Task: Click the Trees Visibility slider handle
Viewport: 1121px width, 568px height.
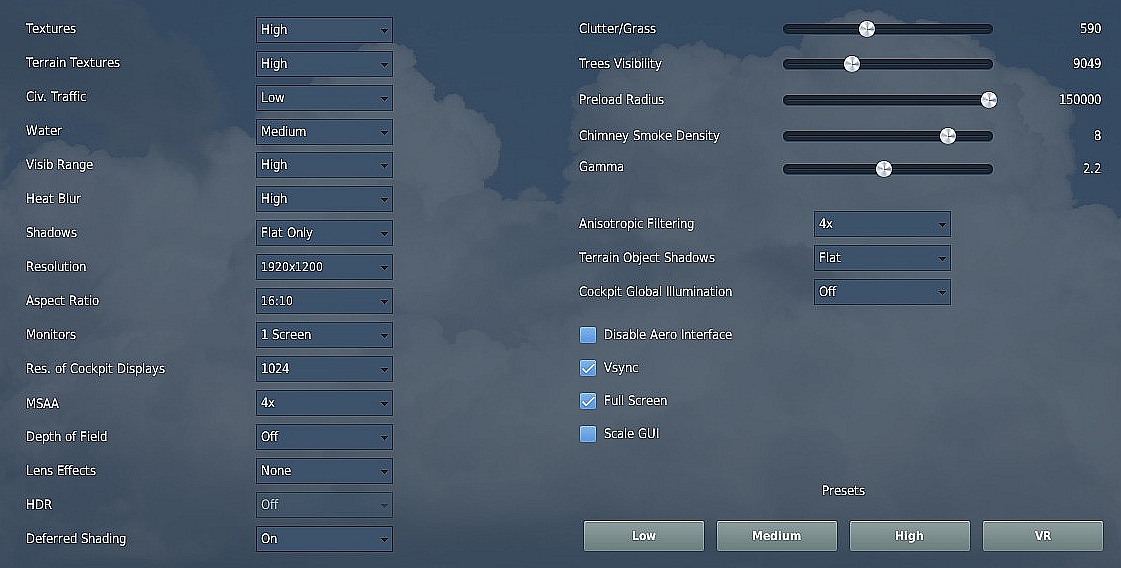Action: [x=851, y=64]
